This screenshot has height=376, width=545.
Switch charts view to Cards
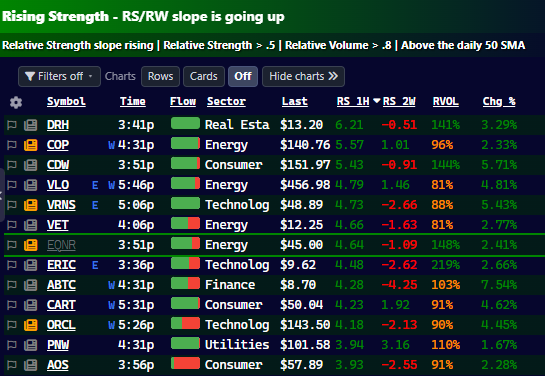[204, 76]
